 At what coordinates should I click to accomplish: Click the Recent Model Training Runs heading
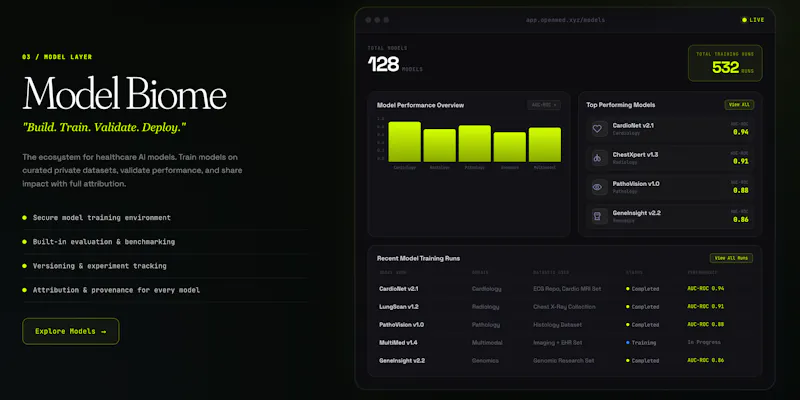418,259
